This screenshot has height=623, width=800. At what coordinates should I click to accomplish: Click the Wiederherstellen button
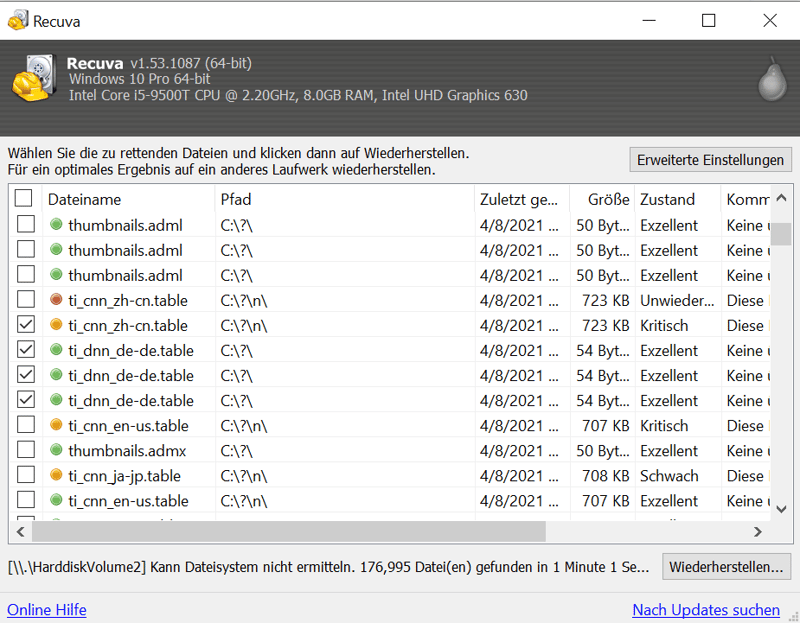pos(726,567)
